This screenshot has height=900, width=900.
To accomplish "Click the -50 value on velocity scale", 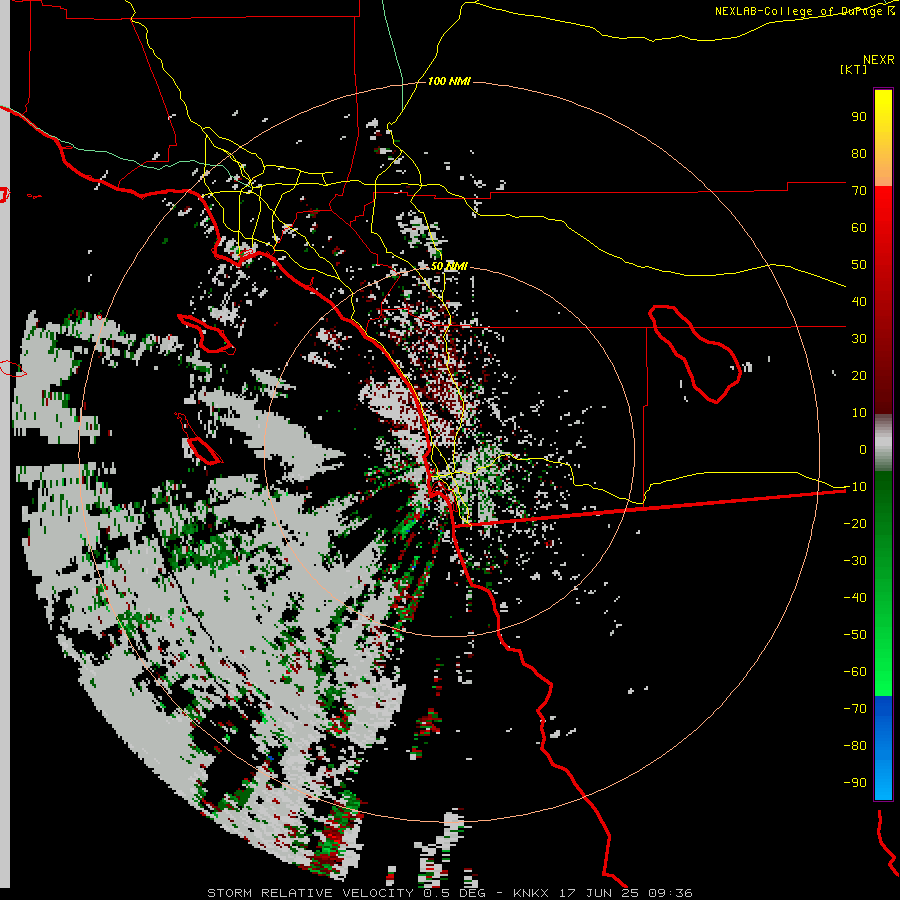I will (x=855, y=635).
